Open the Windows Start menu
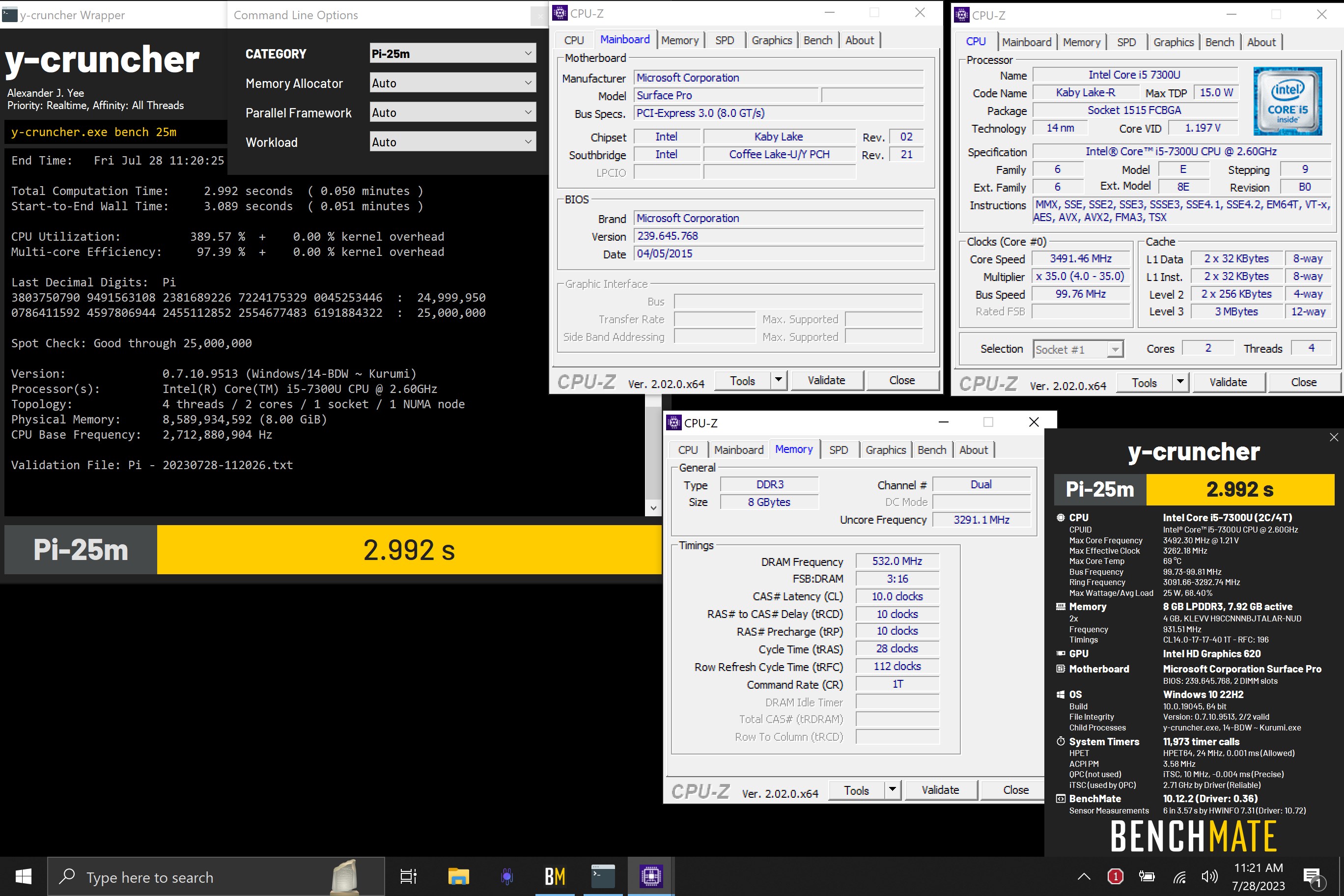Image resolution: width=1344 pixels, height=896 pixels. pos(24,876)
